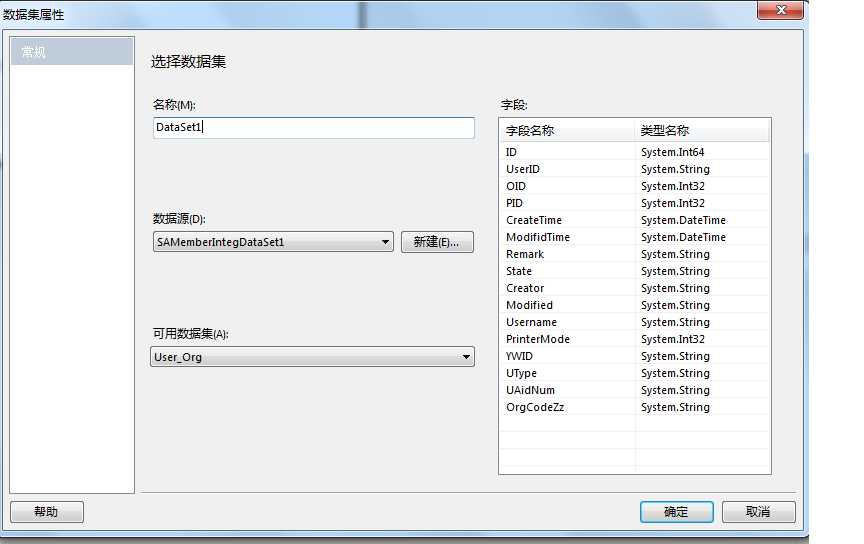Click System.String type in UserID row
864x544 pixels.
pos(676,169)
